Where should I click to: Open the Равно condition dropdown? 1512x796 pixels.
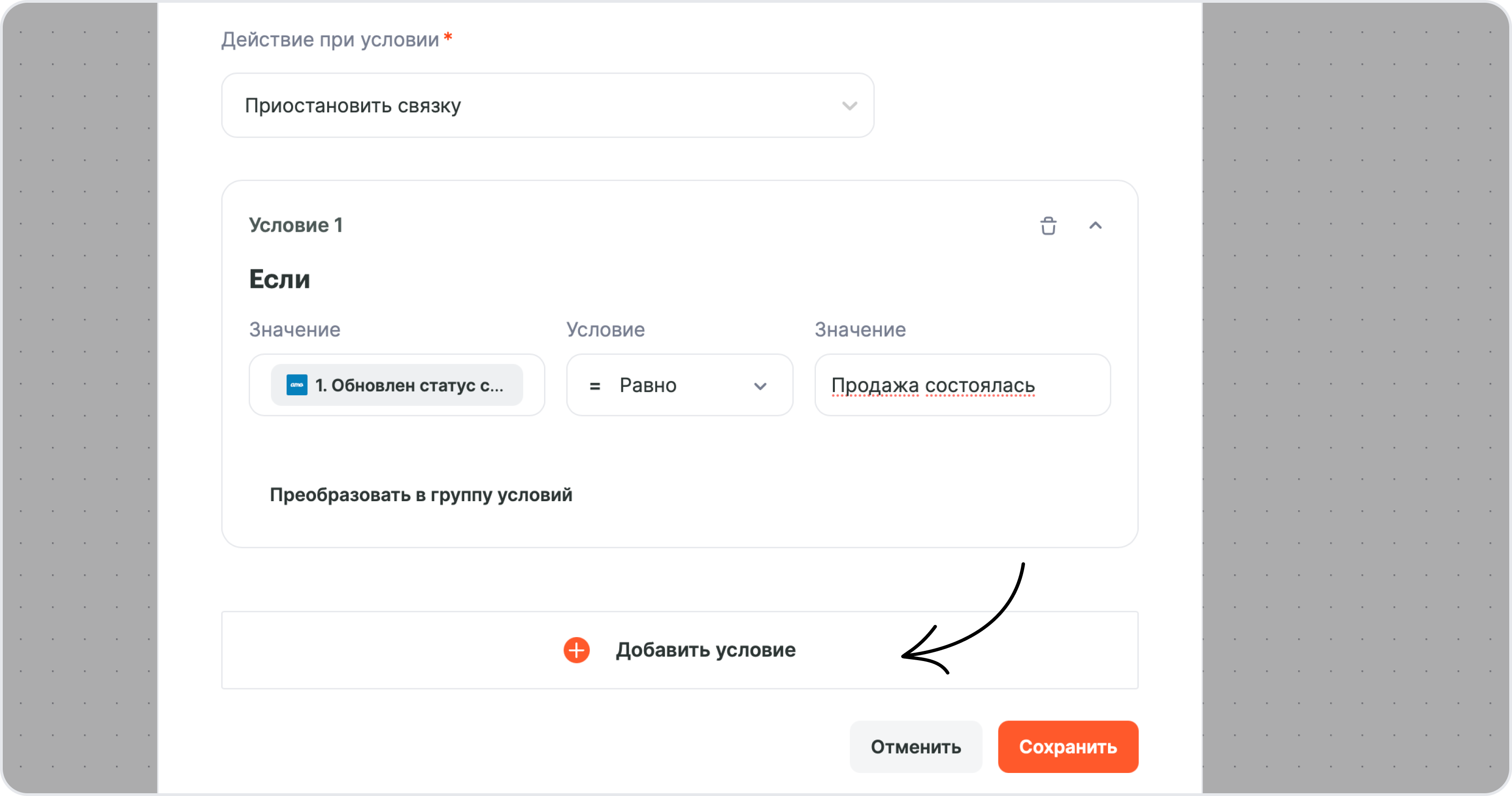coord(679,385)
